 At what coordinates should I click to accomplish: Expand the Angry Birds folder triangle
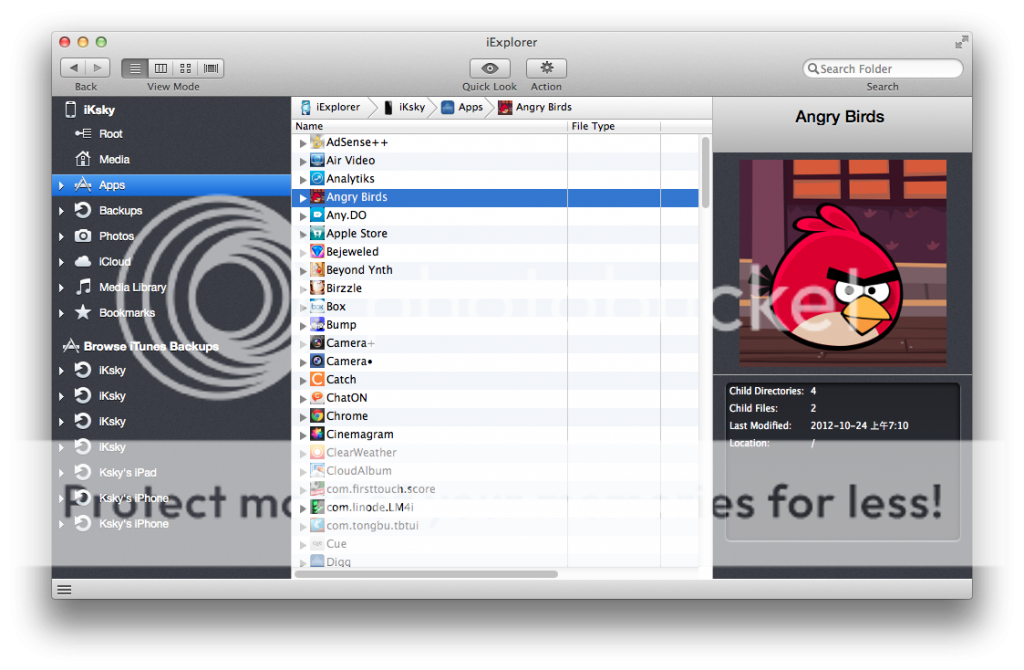point(303,198)
